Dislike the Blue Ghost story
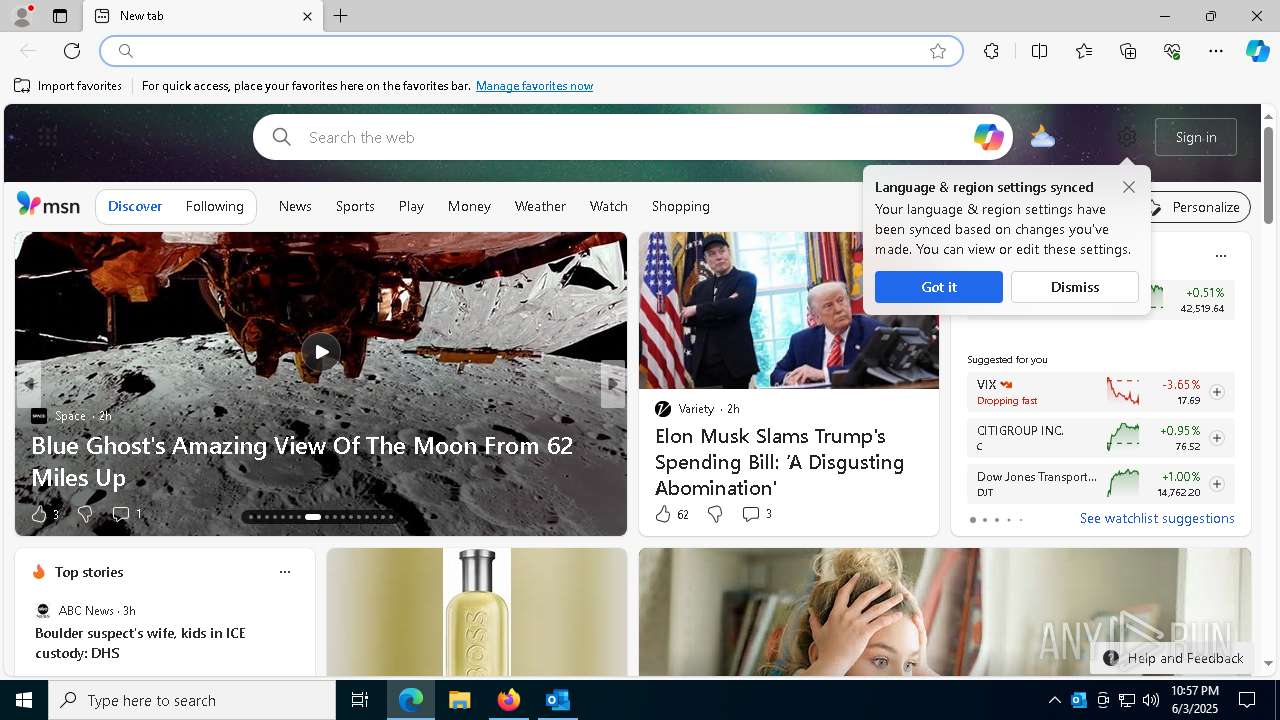Screen dimensions: 1280x720 [x=85, y=514]
